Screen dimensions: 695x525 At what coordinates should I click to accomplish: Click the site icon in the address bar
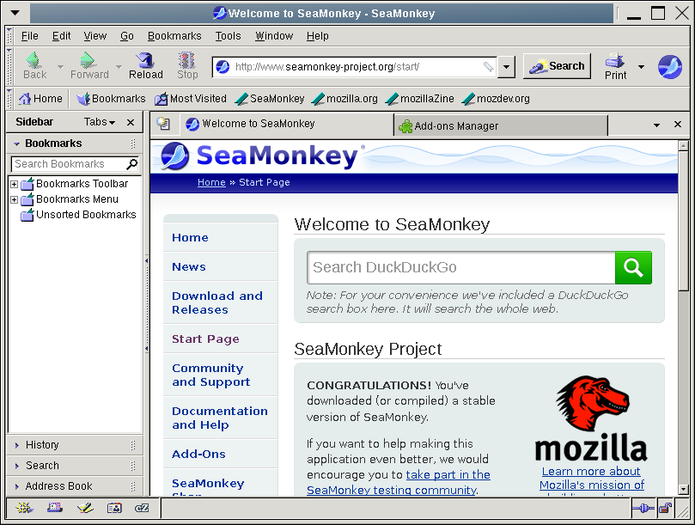pyautogui.click(x=223, y=67)
